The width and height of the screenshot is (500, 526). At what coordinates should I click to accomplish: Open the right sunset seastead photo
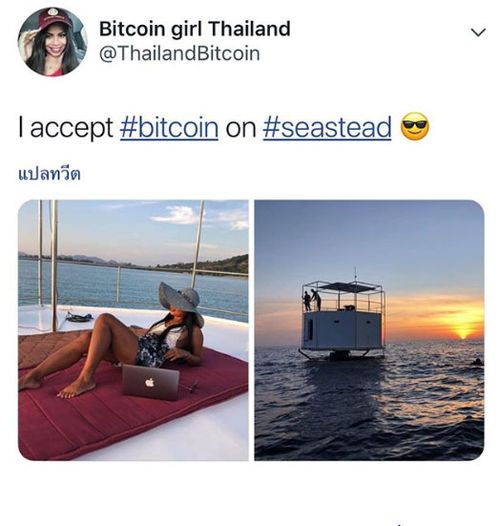click(369, 330)
